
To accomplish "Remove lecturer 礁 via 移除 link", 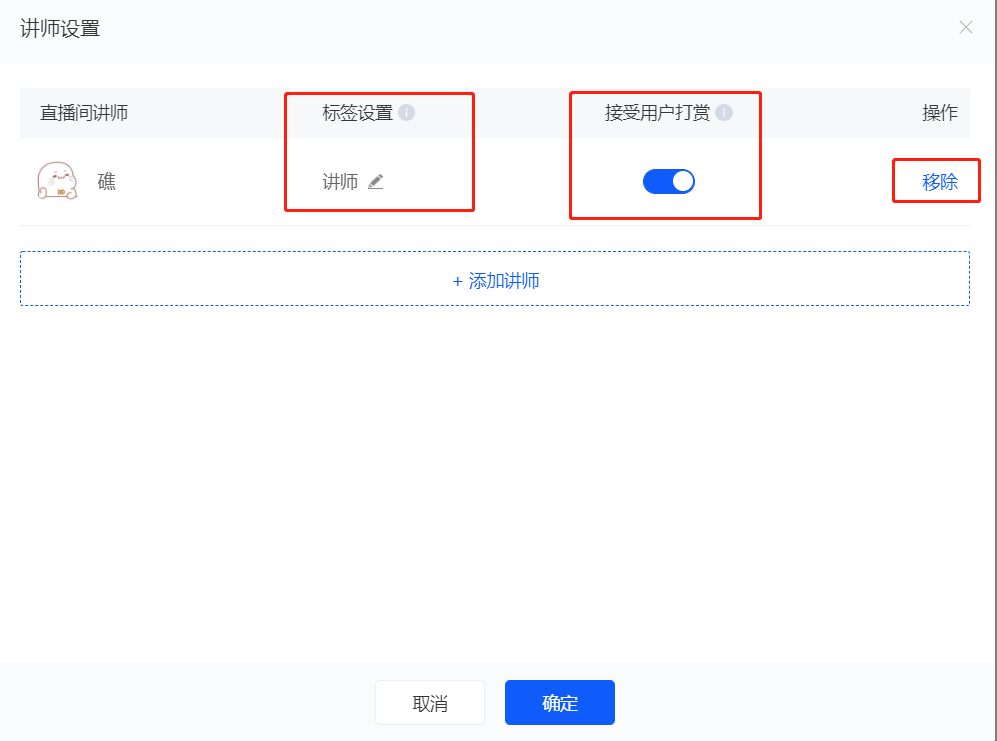I will 940,182.
